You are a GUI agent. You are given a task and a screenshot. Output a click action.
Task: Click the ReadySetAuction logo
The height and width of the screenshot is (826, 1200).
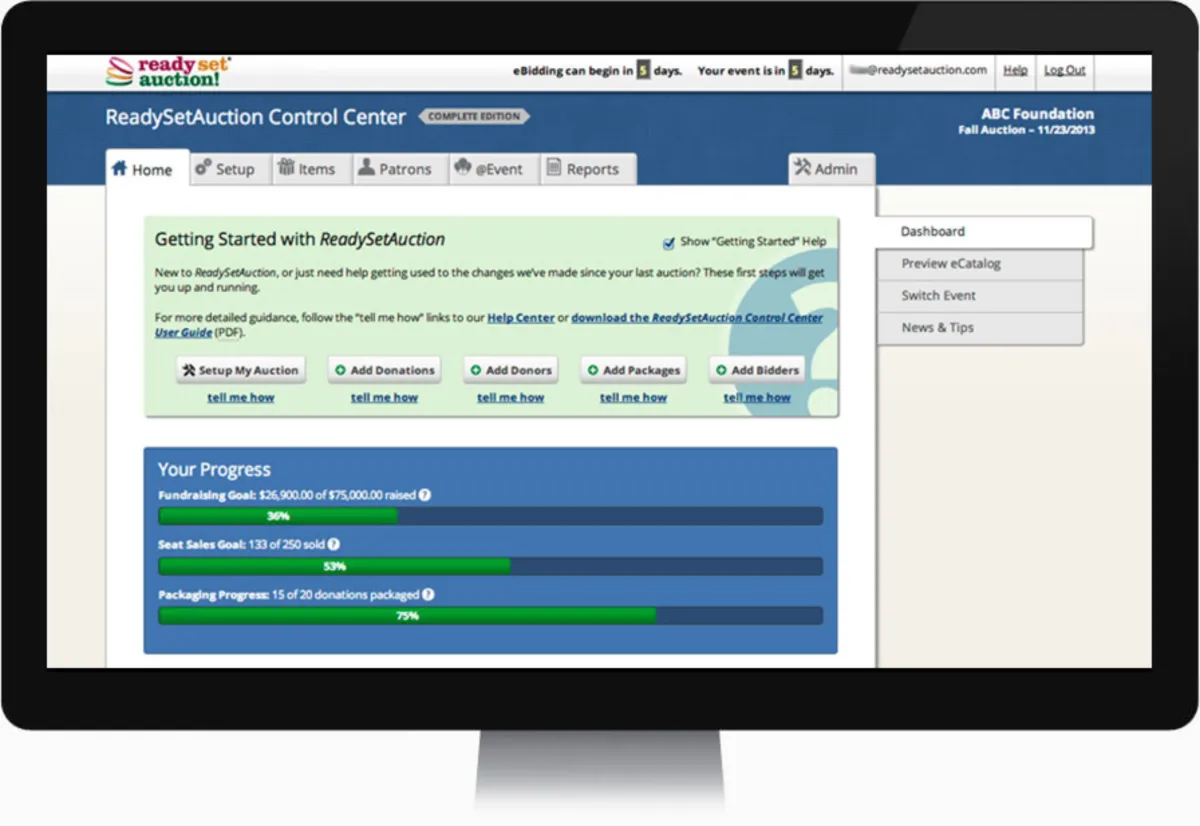coord(168,72)
